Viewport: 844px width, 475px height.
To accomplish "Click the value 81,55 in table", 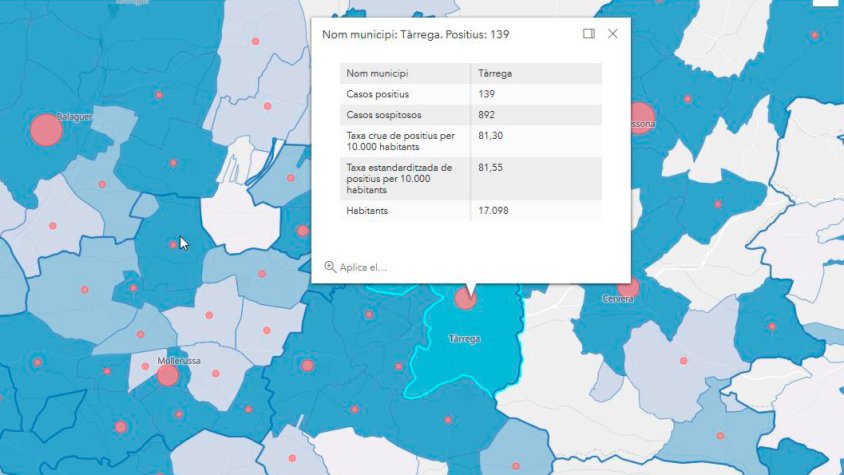I will [490, 167].
